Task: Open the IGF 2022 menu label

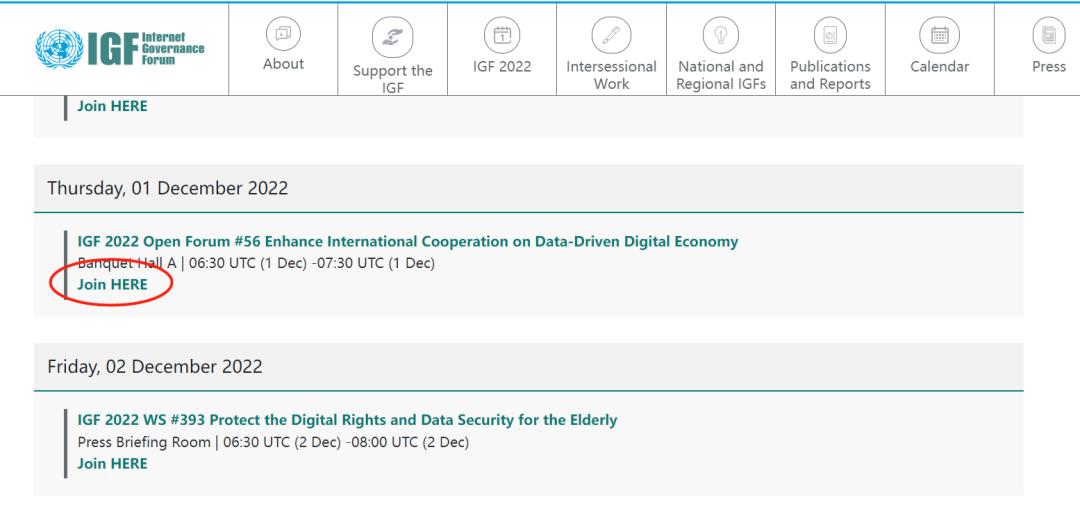Action: coord(502,67)
